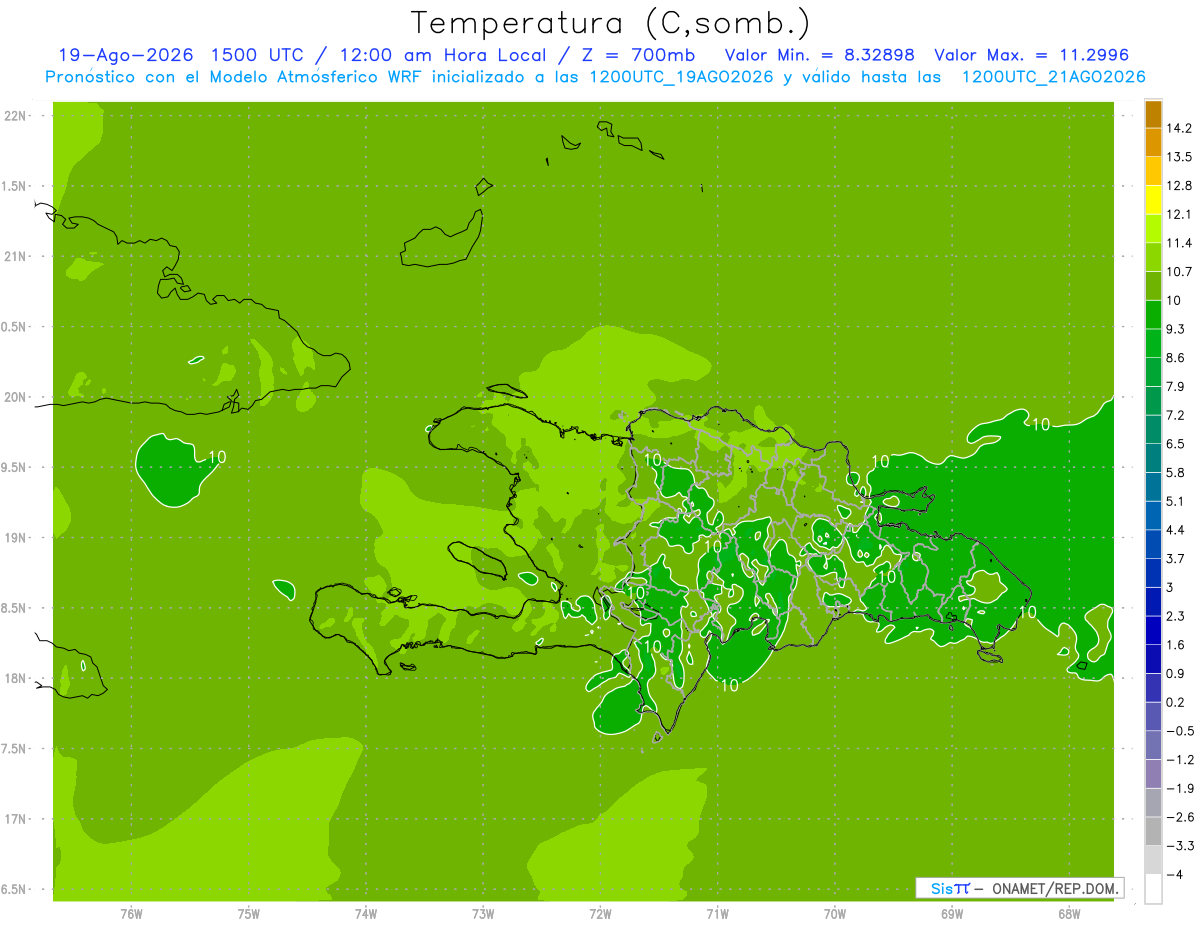
Task: Click the 22N latitude axis label
Action: tap(17, 116)
